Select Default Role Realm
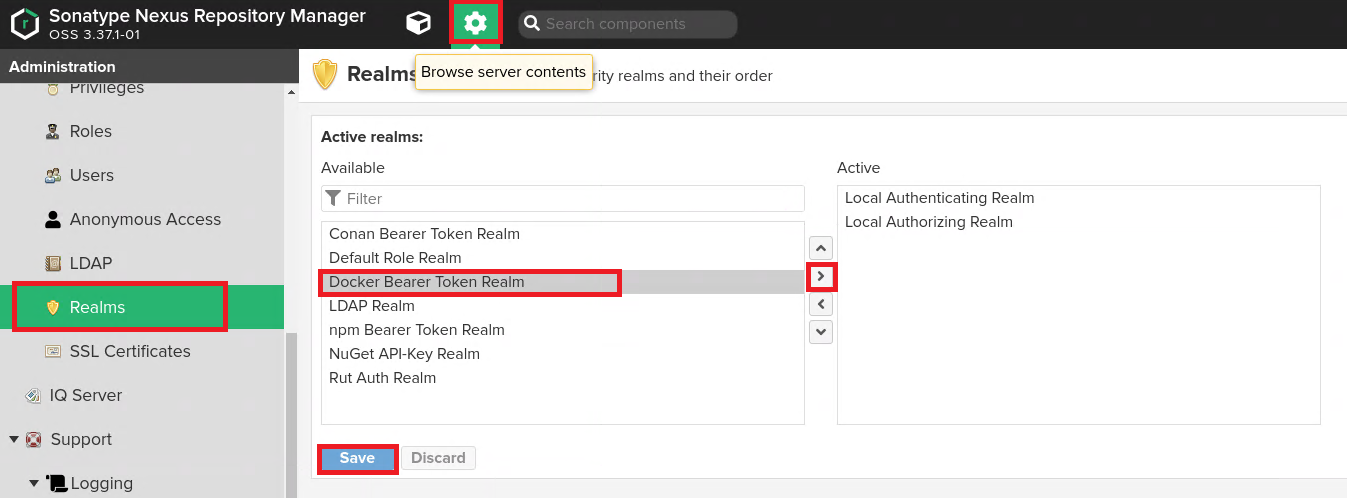This screenshot has width=1347, height=498. [x=563, y=258]
